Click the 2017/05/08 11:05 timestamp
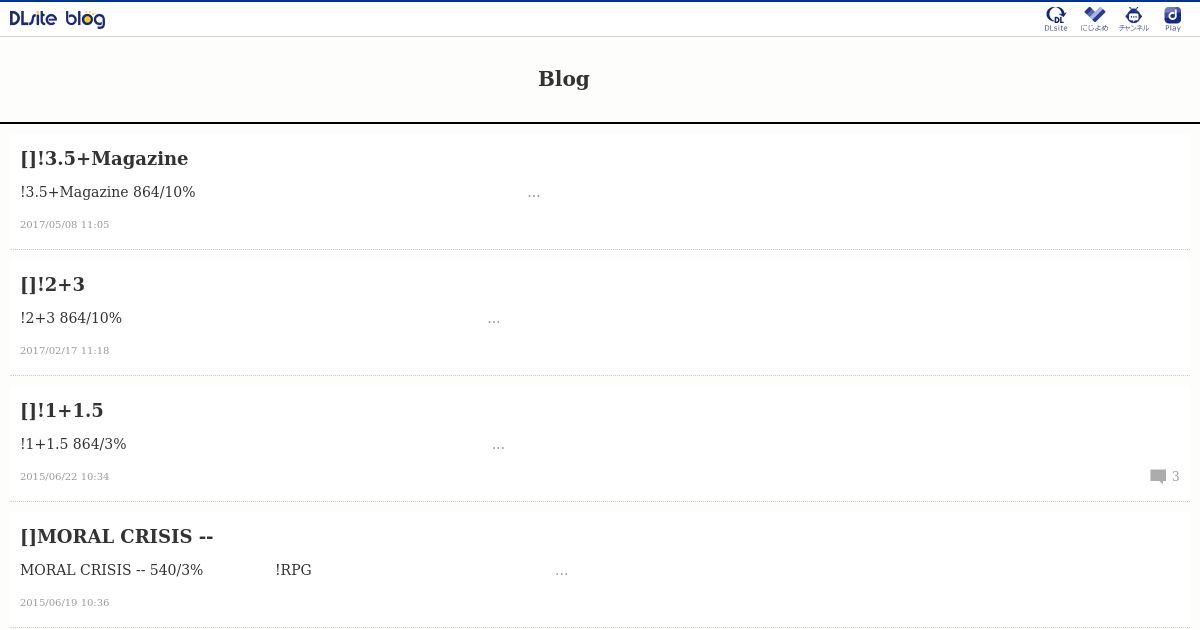The image size is (1200, 630). 65,224
